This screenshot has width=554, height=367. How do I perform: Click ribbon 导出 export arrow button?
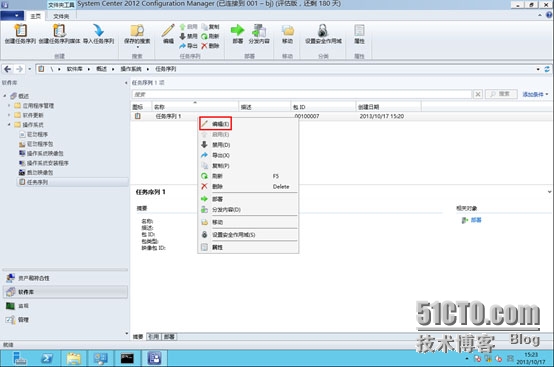click(188, 46)
